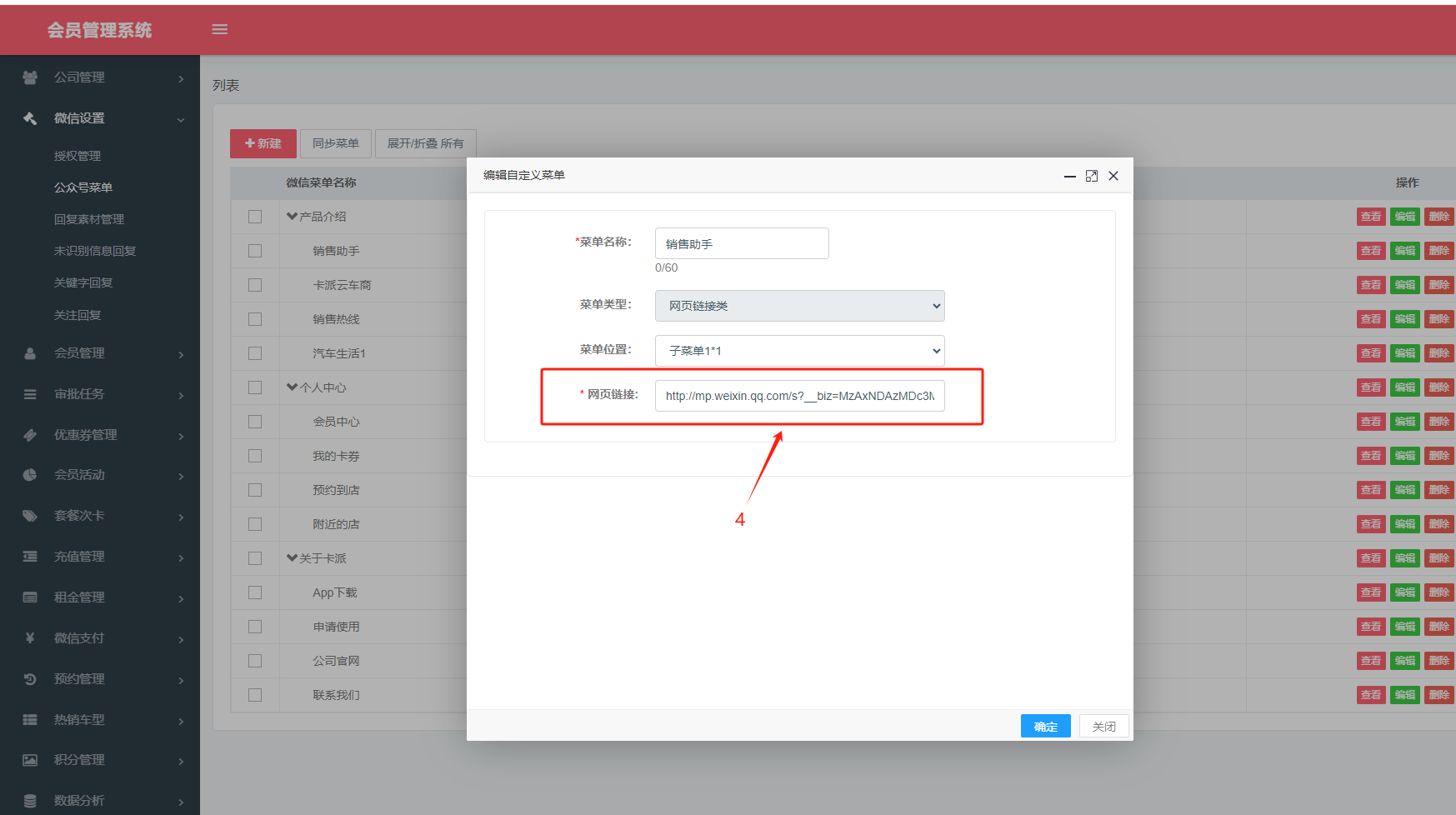Select the checkbox for 联系我们 row
The image size is (1456, 815).
(255, 695)
